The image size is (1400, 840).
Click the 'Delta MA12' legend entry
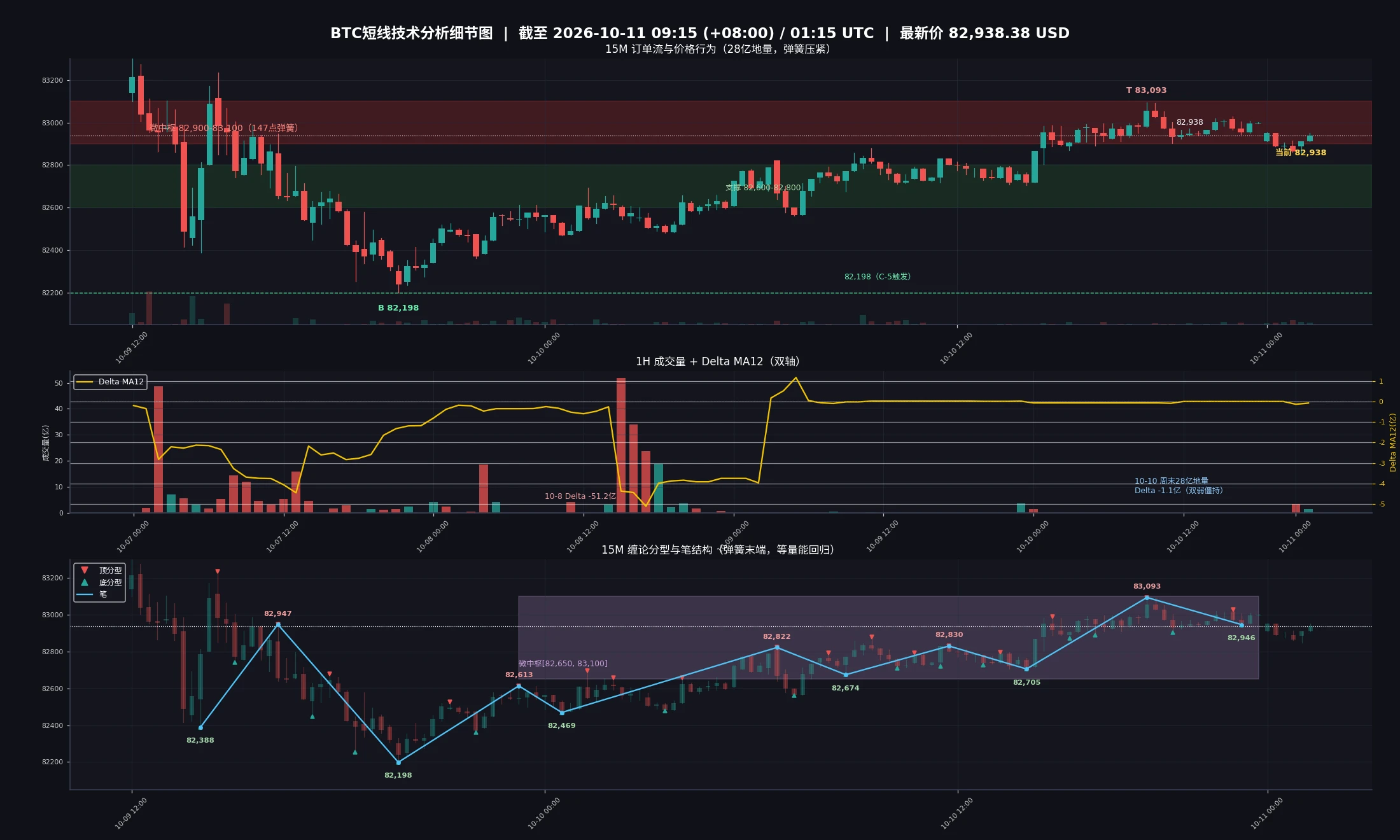tap(111, 382)
